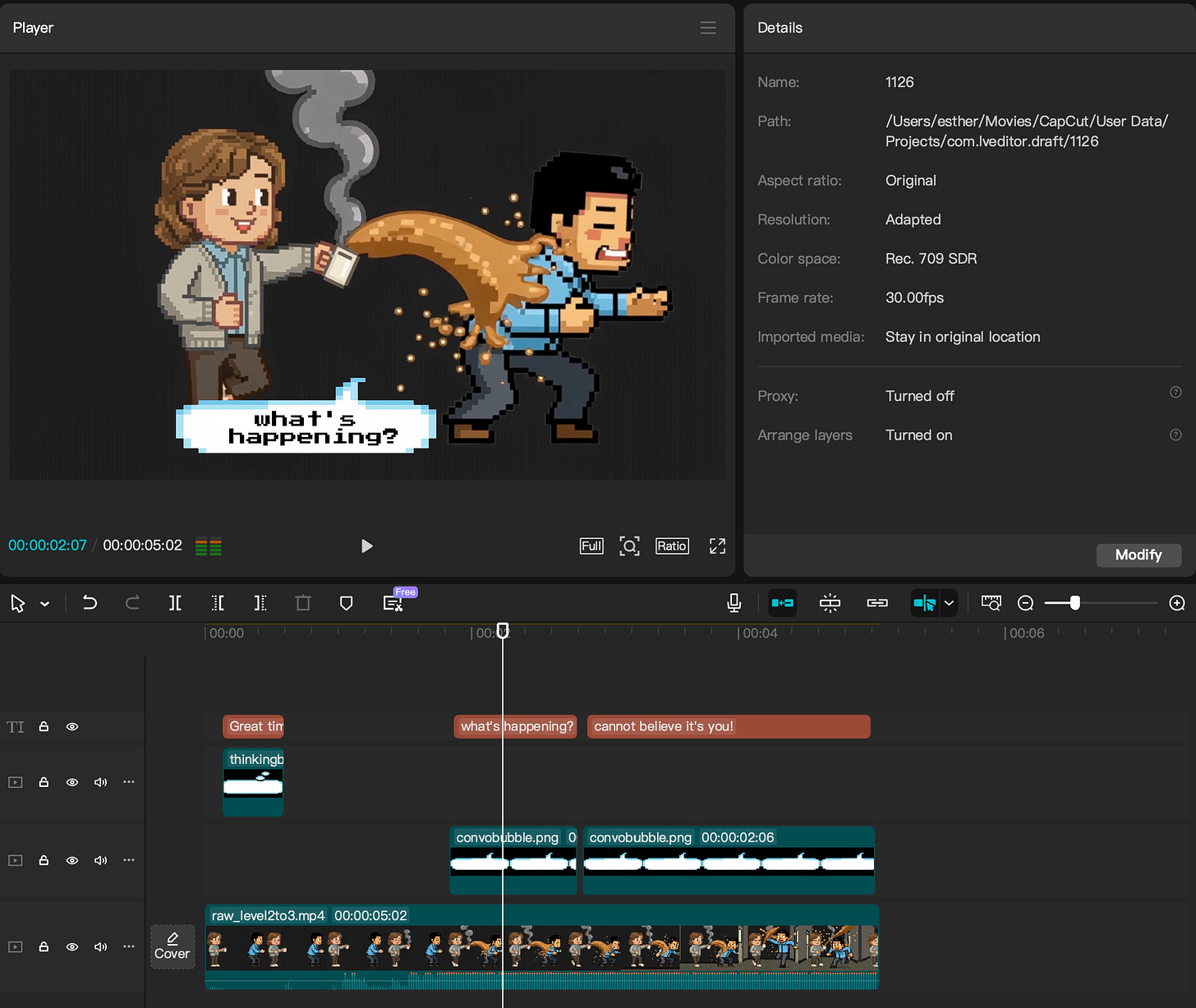Select the Split clip tool
The image size is (1196, 1008).
175,603
